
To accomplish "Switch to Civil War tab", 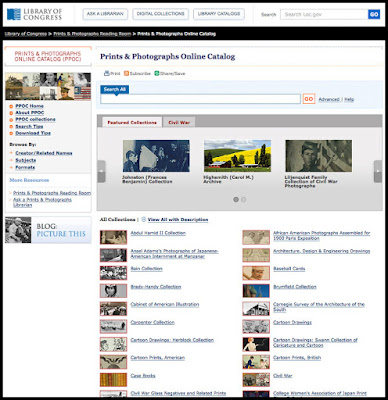I will [x=179, y=122].
